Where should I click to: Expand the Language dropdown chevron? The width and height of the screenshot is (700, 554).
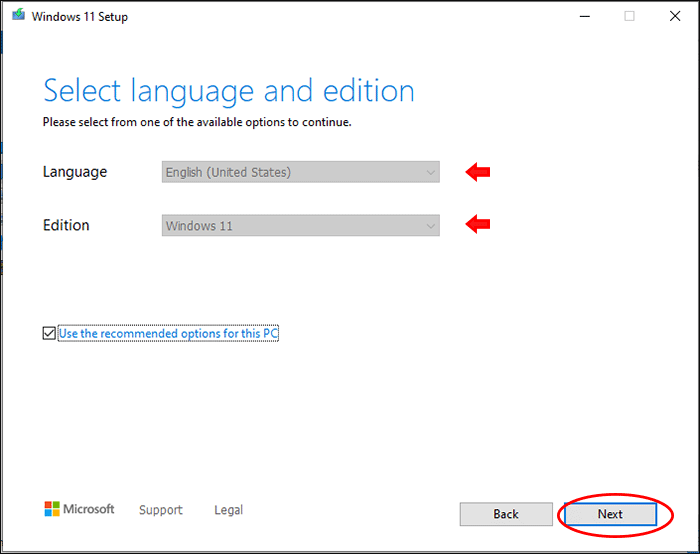(431, 172)
